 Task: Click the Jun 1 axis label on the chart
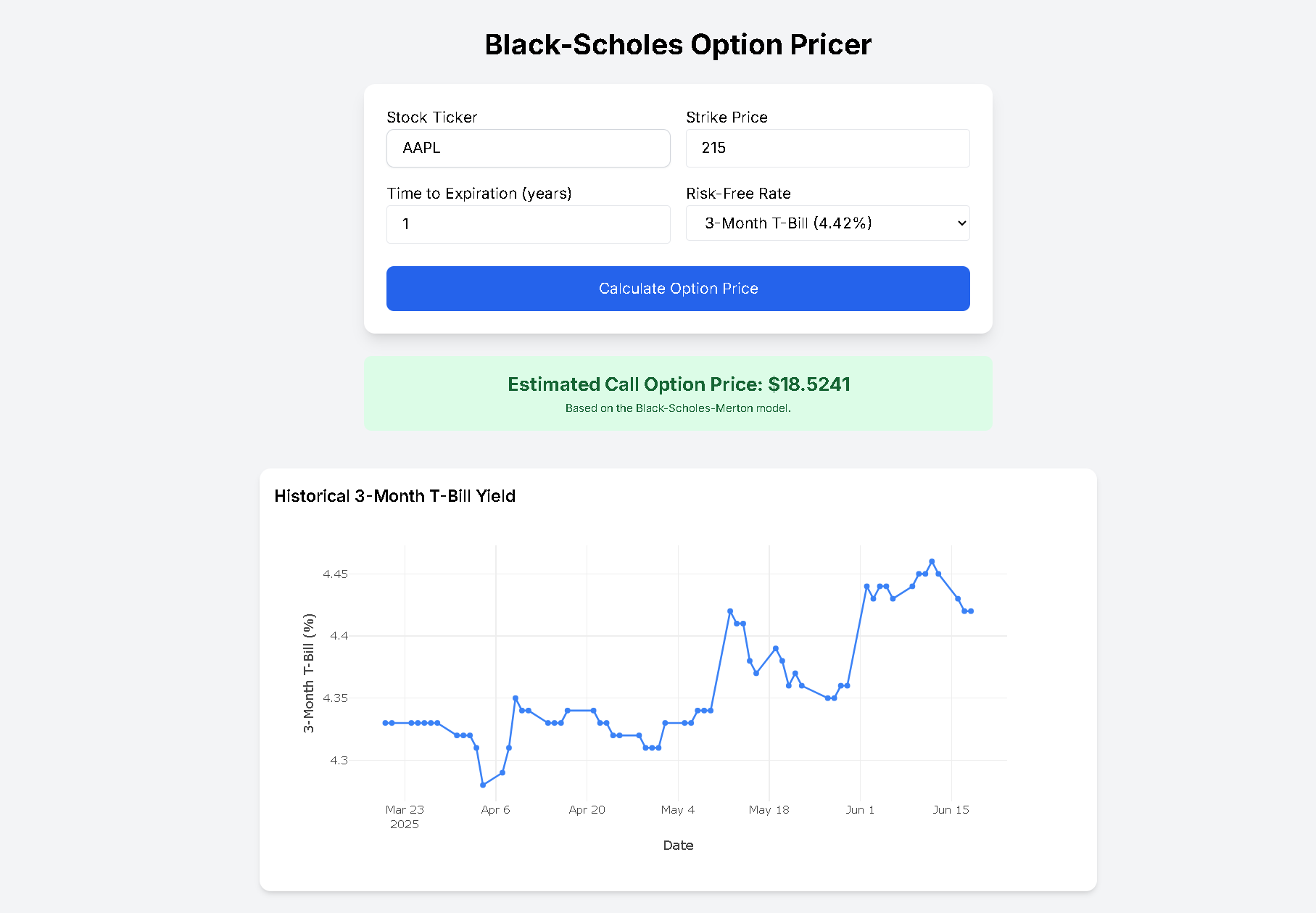860,809
